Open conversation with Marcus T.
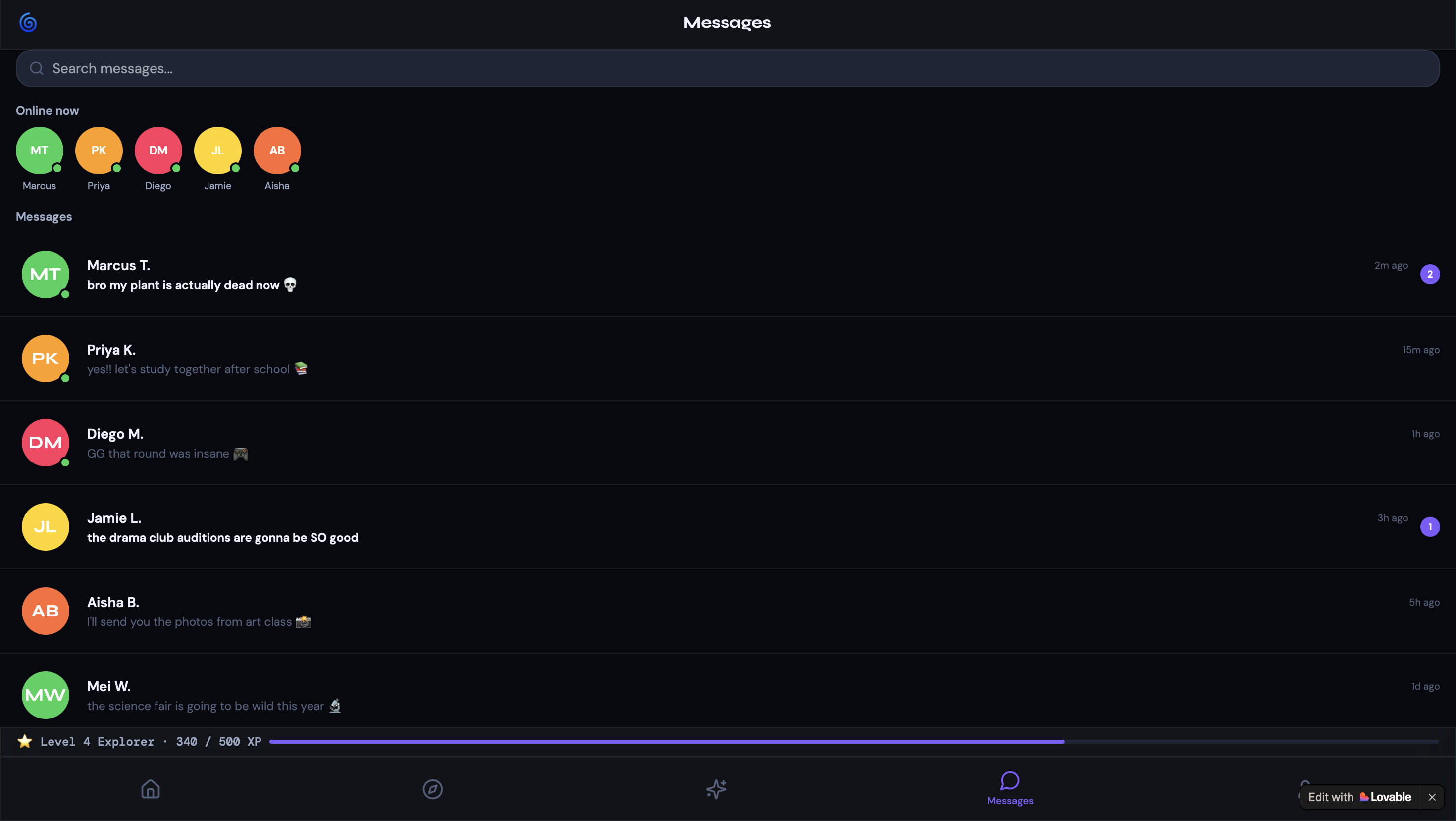Image resolution: width=1456 pixels, height=821 pixels. 678,275
